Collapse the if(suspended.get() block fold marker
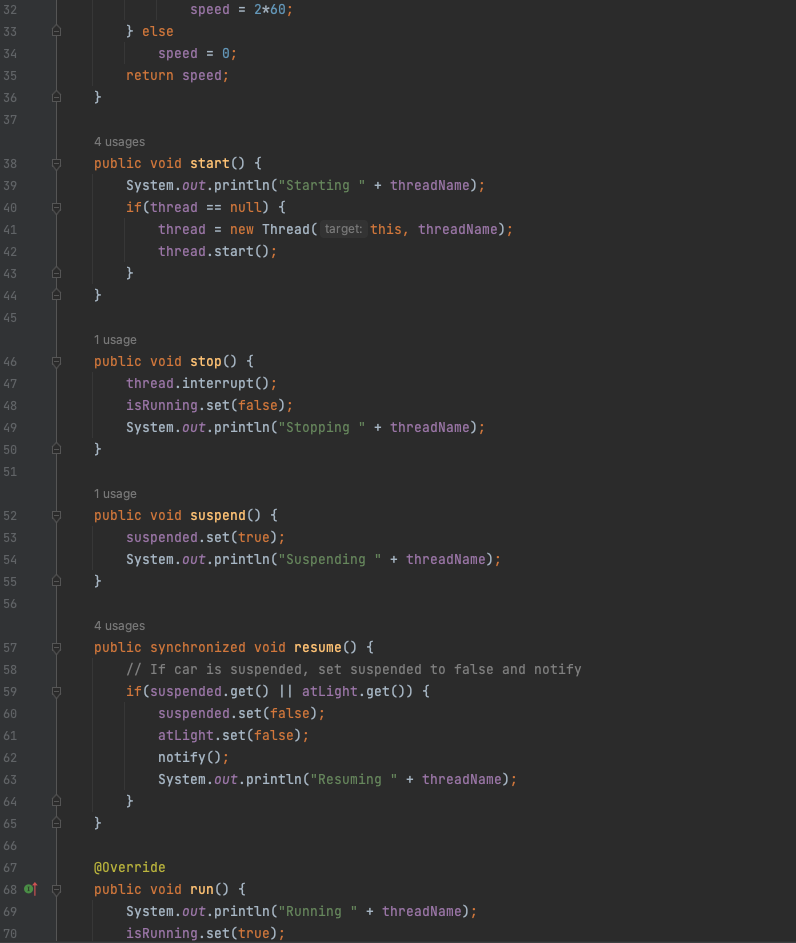 click(57, 692)
